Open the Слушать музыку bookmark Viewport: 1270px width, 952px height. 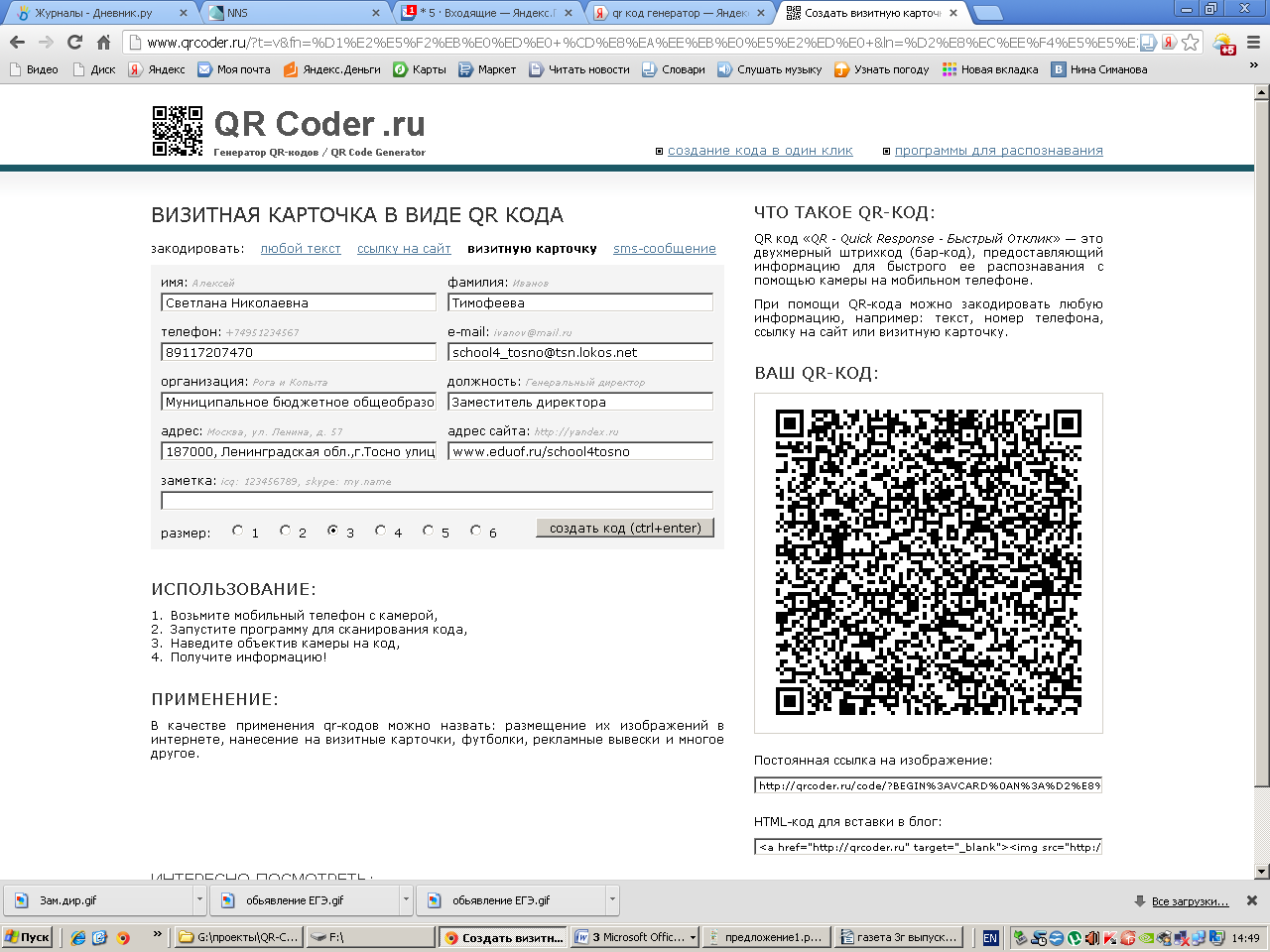tap(770, 69)
